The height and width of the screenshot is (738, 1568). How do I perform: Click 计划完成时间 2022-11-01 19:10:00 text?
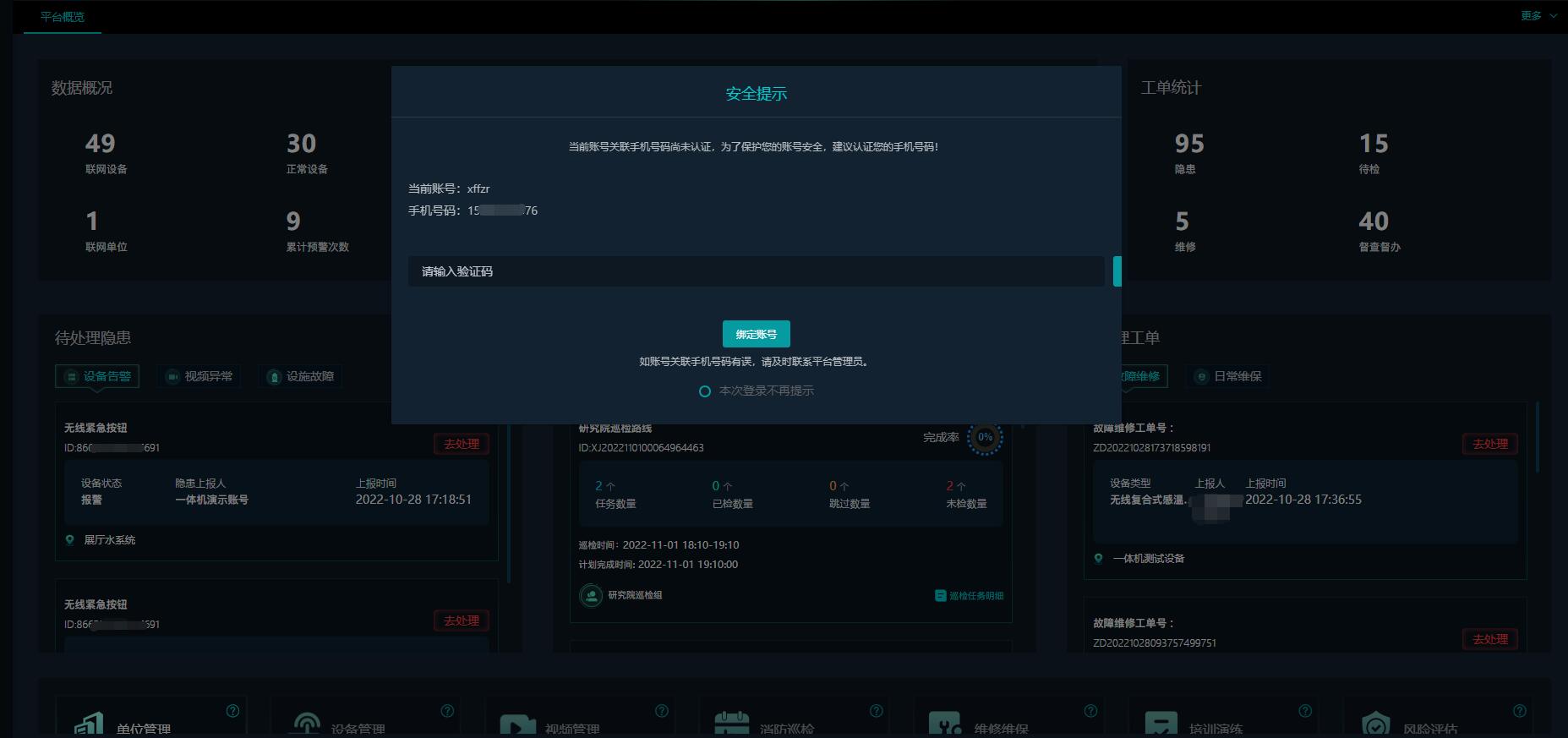(x=658, y=565)
